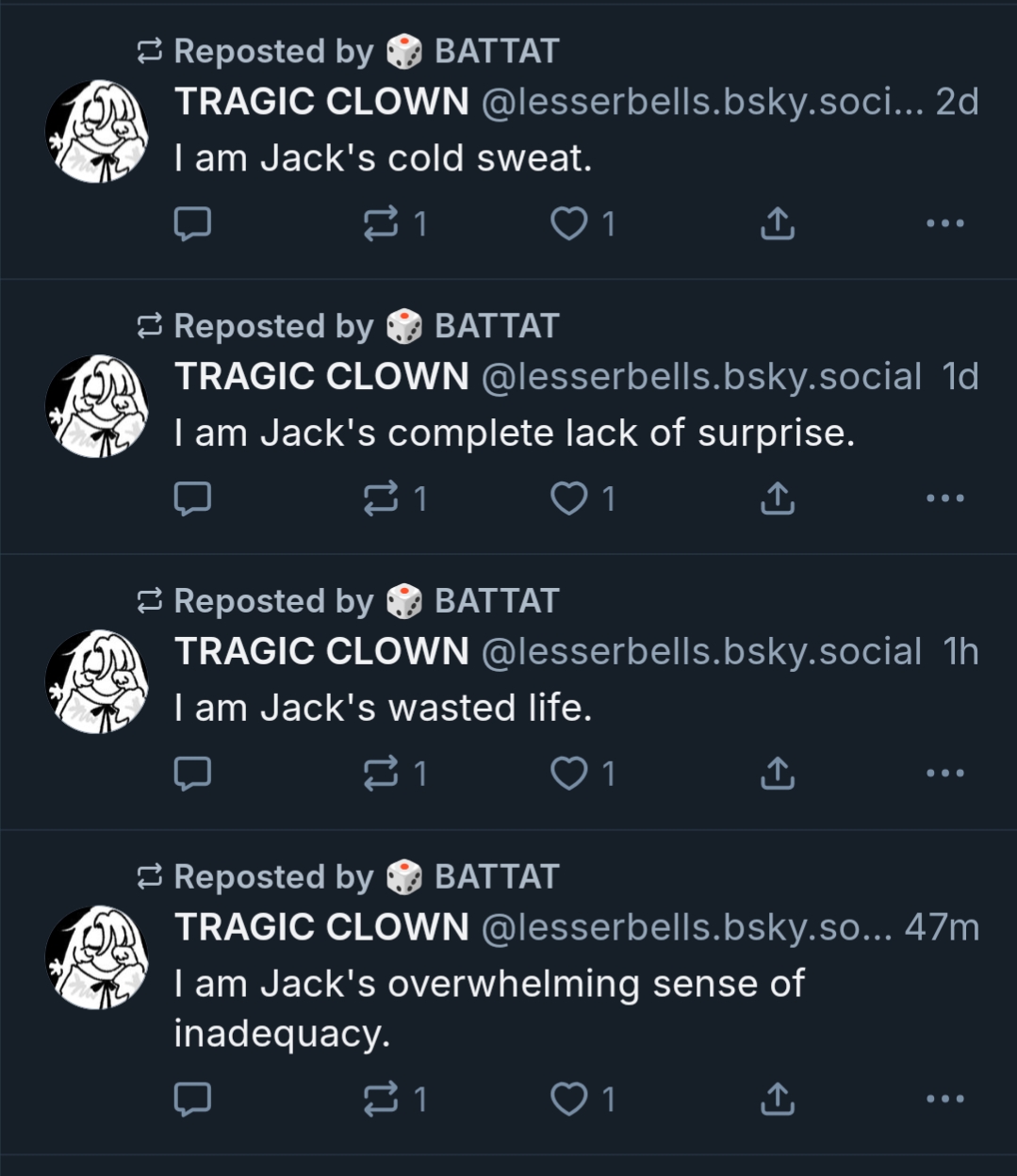Open BATTAT's profile from the top repost label

click(x=496, y=51)
